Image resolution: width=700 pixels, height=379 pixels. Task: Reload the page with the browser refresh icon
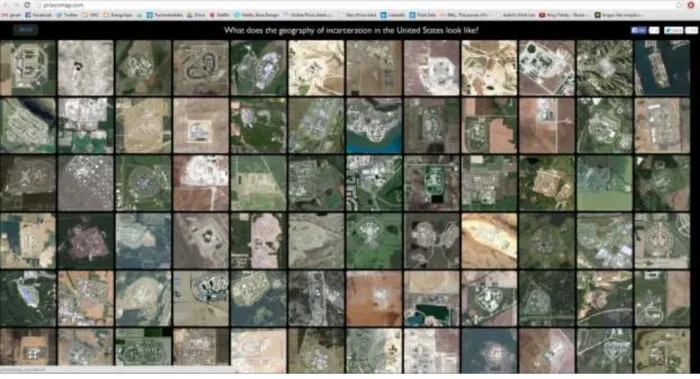tap(28, 5)
